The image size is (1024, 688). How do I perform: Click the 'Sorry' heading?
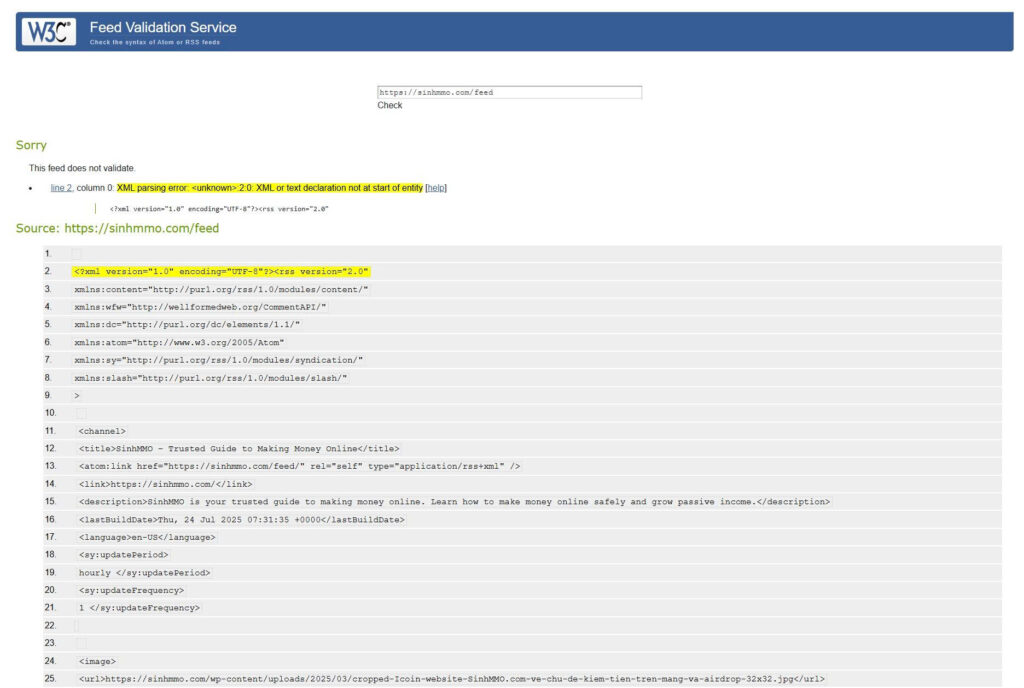(31, 145)
